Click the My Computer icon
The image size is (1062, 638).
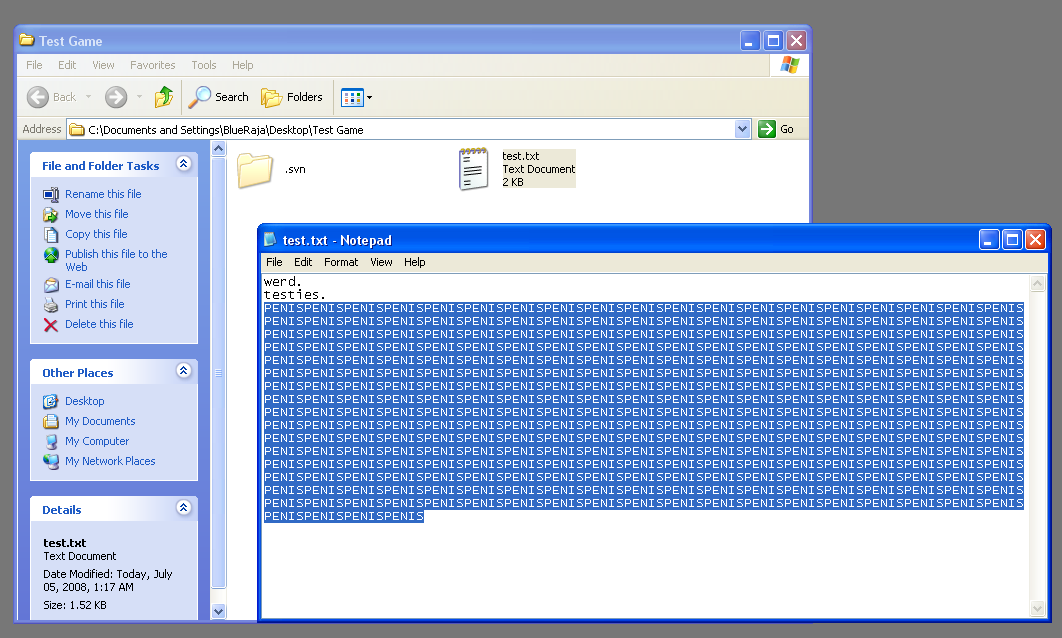click(x=51, y=442)
